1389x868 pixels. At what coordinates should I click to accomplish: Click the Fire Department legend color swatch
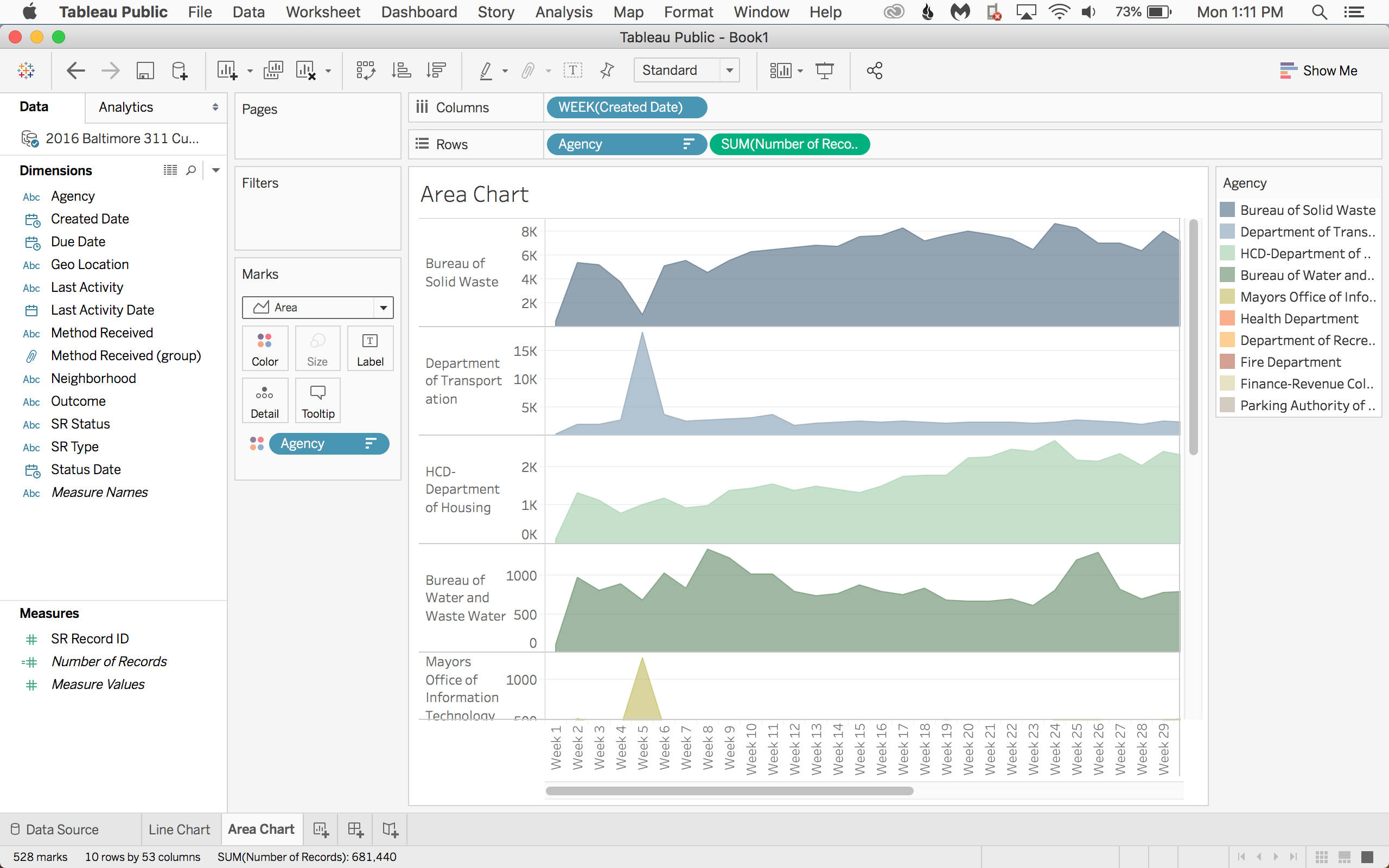(1227, 362)
